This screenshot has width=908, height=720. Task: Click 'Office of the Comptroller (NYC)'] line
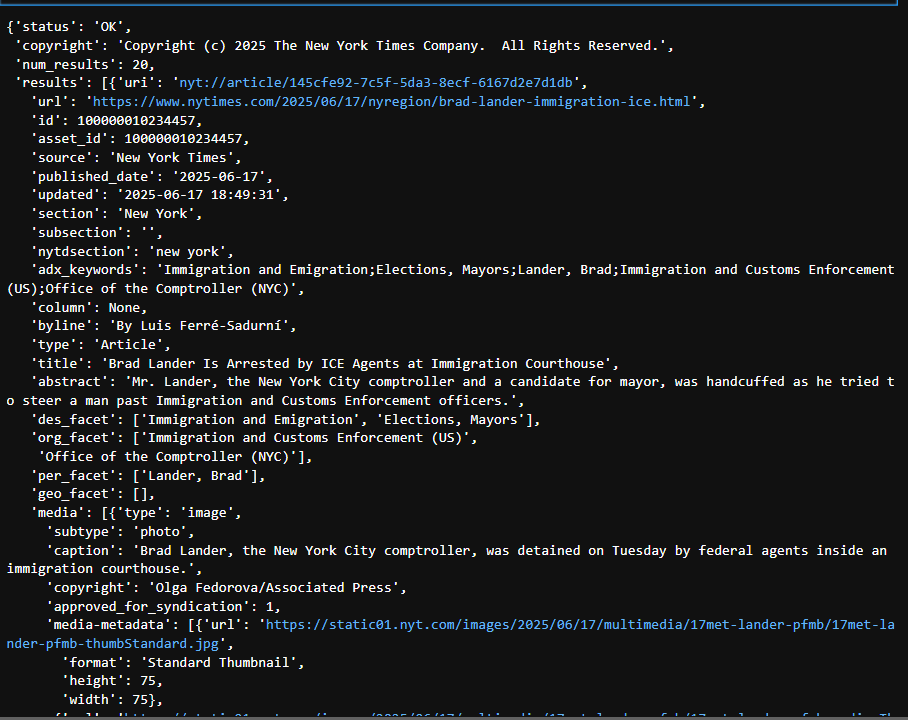point(175,457)
